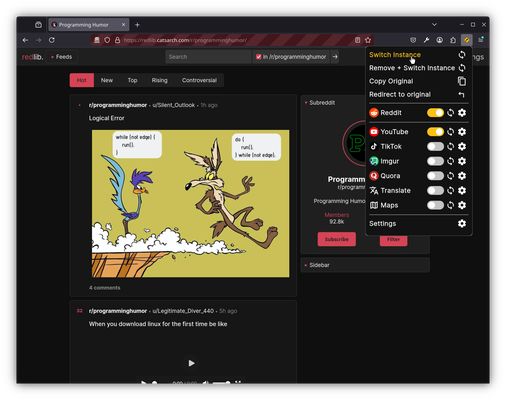
Task: Select Copy Original menu entry
Action: click(418, 81)
